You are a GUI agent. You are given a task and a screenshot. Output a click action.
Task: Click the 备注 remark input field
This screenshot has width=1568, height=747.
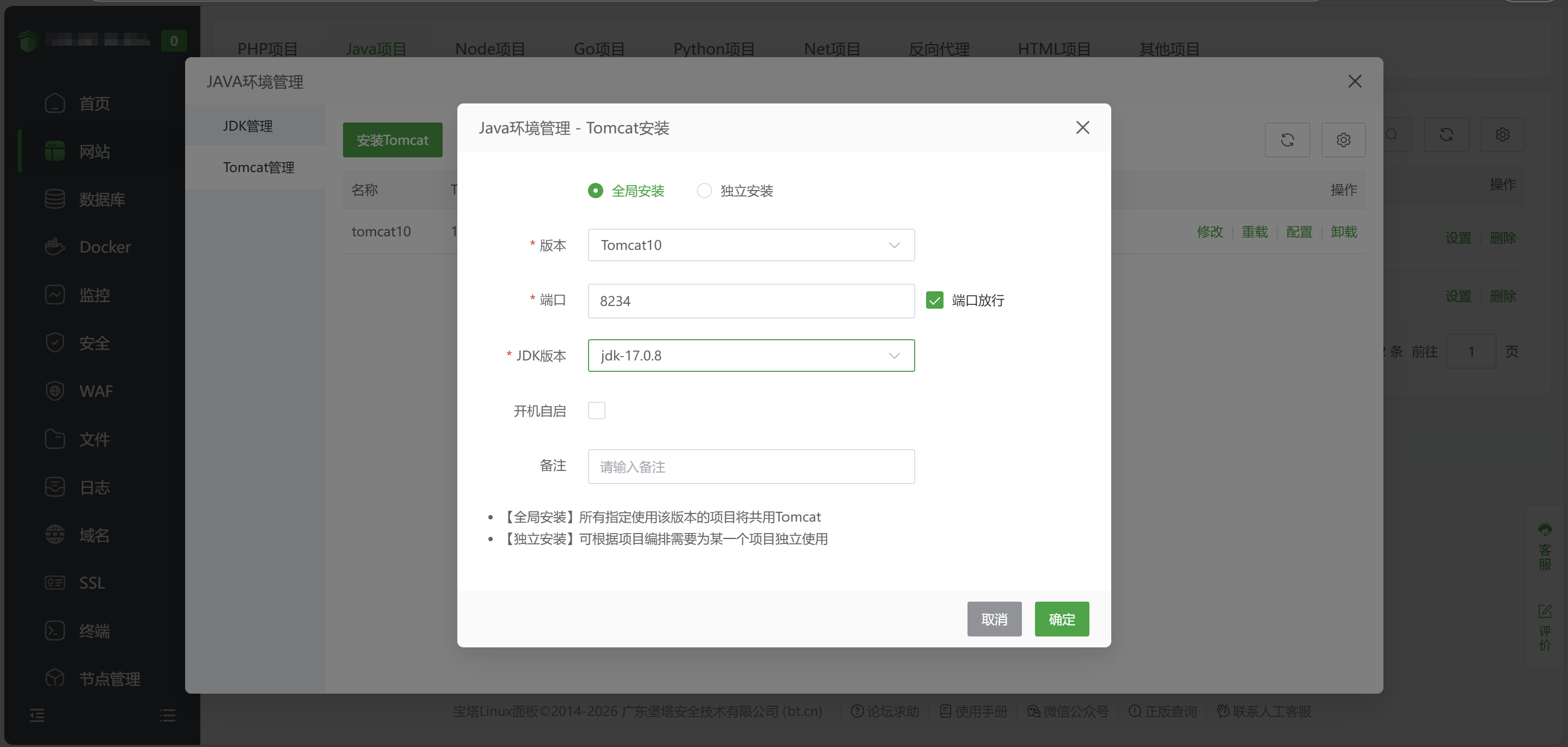click(751, 467)
